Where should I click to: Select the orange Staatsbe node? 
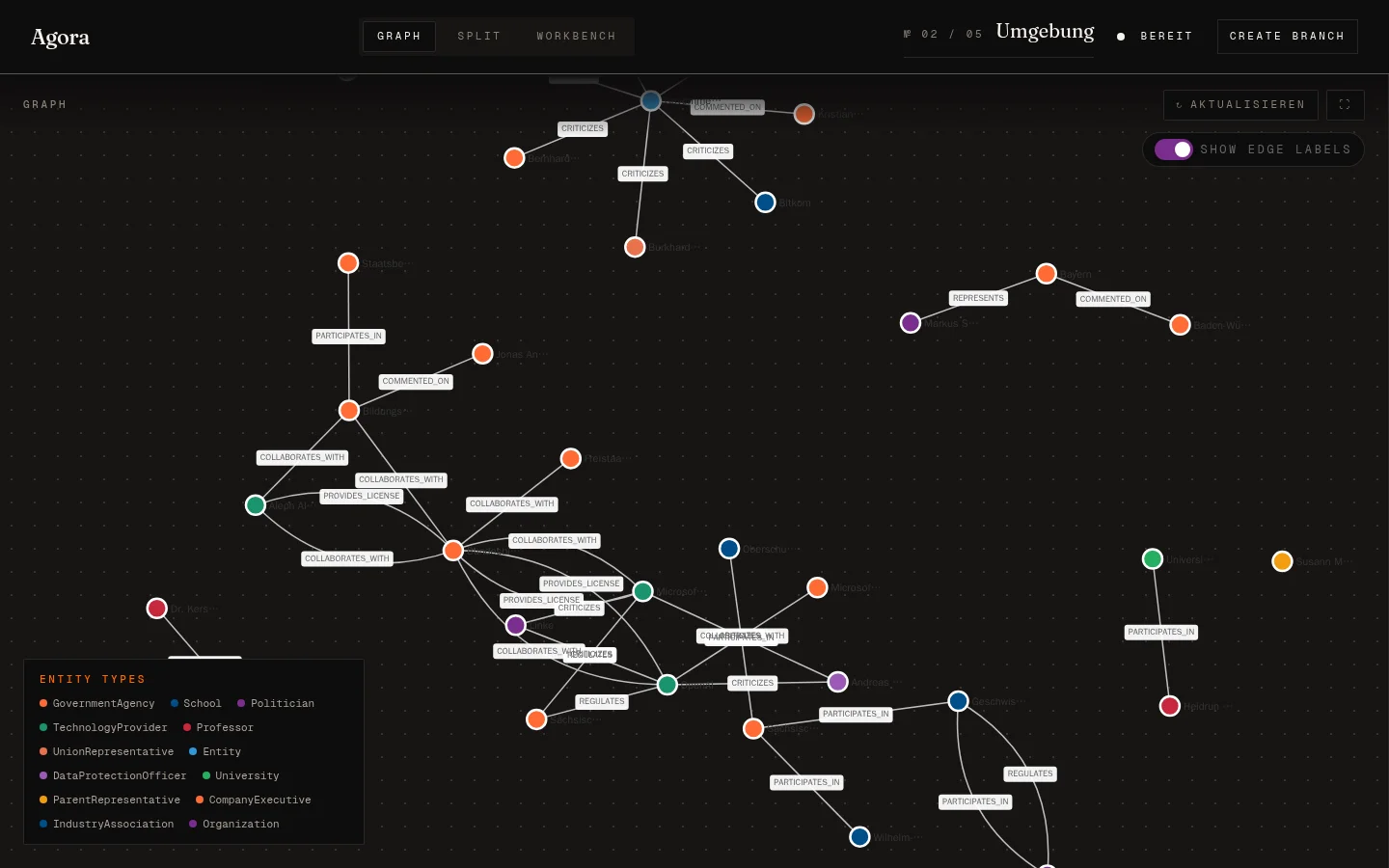coord(348,263)
